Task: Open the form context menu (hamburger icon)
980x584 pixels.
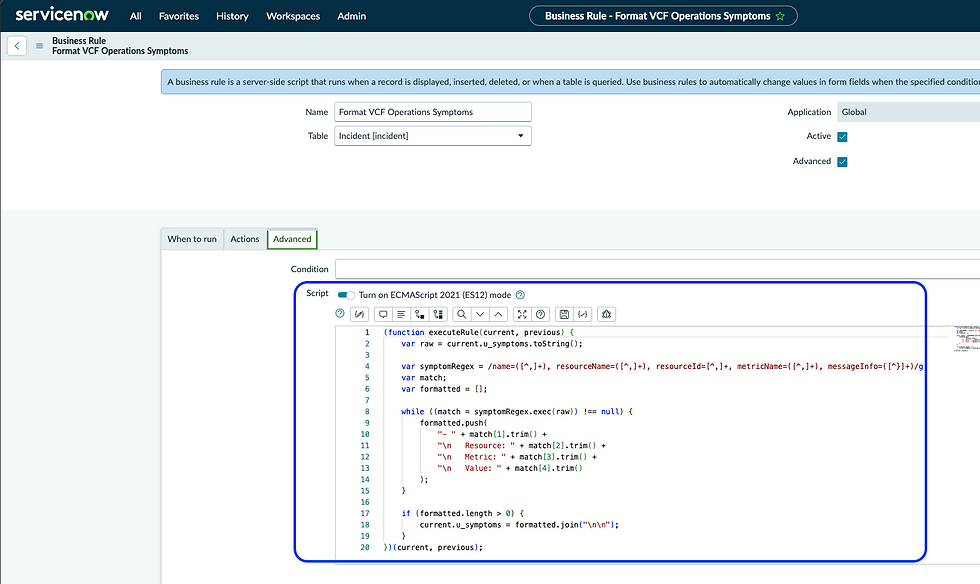Action: 39,46
